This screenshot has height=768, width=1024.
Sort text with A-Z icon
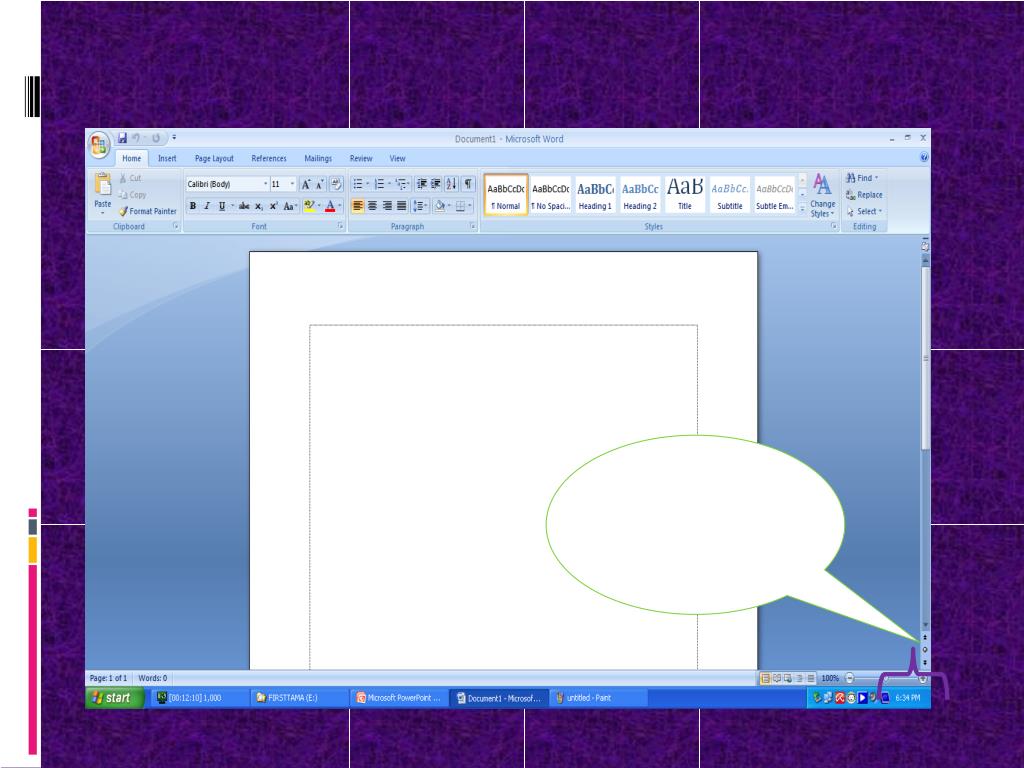451,184
